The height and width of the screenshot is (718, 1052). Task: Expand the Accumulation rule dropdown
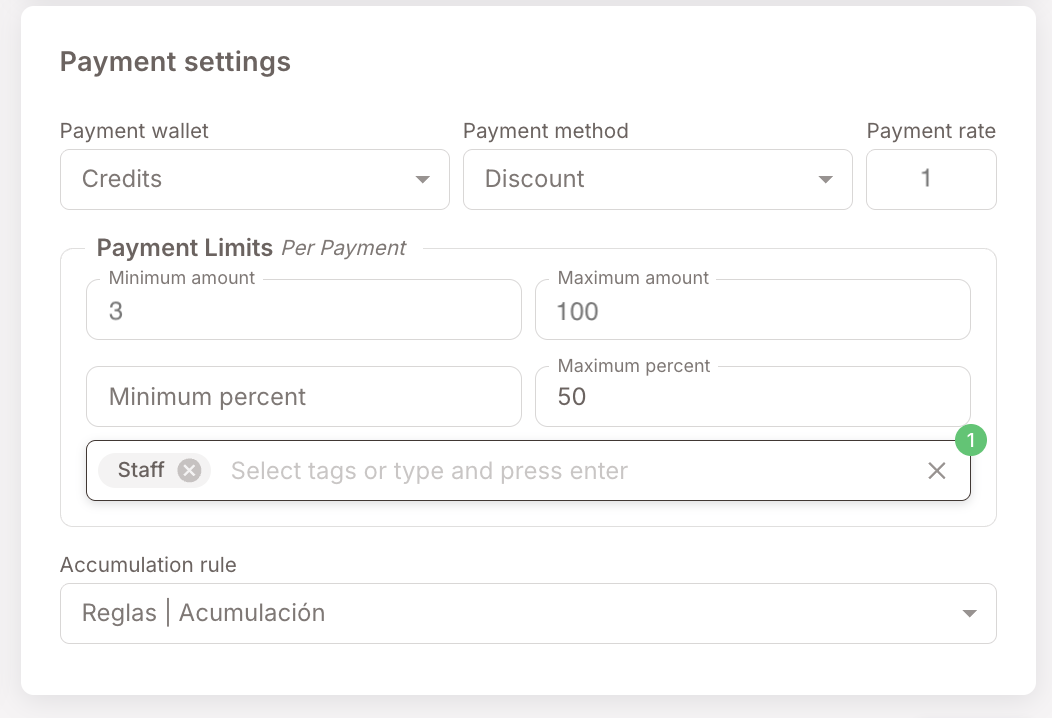point(528,613)
